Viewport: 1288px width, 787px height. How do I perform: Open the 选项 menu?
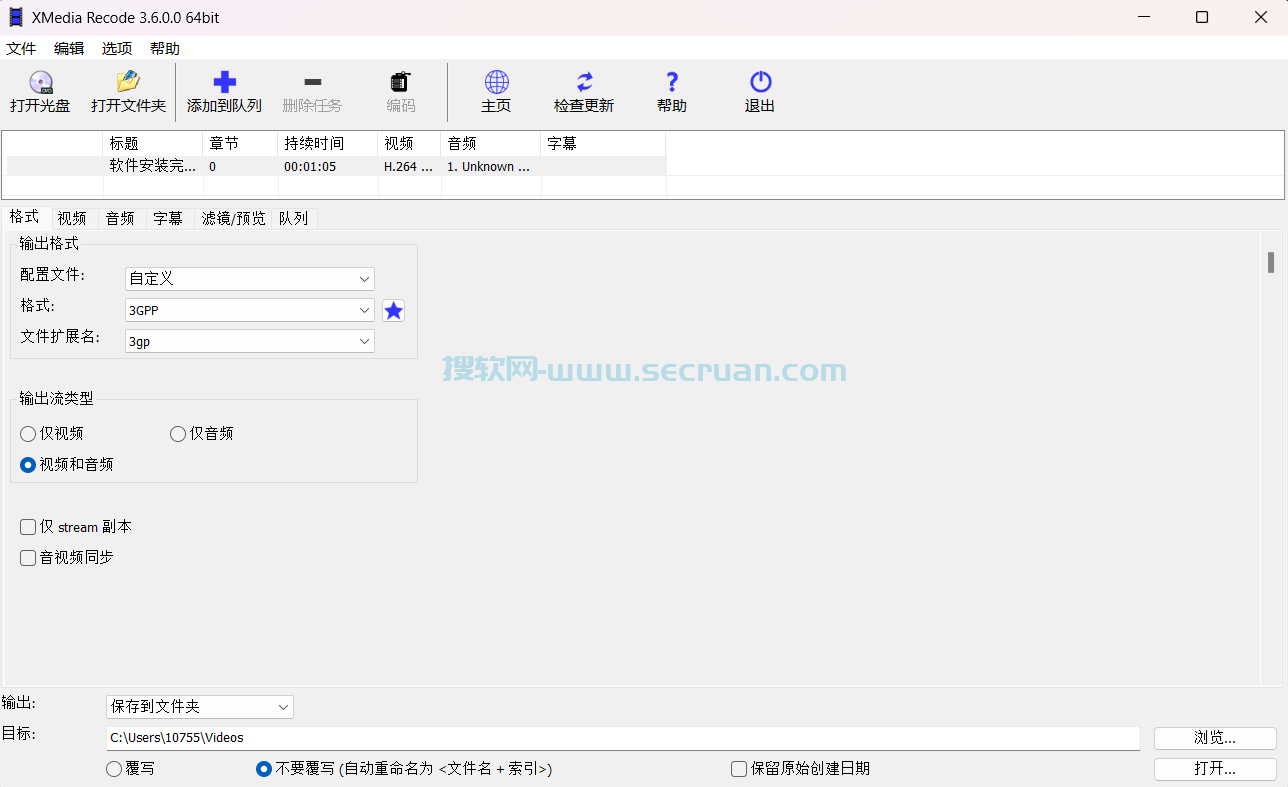117,48
